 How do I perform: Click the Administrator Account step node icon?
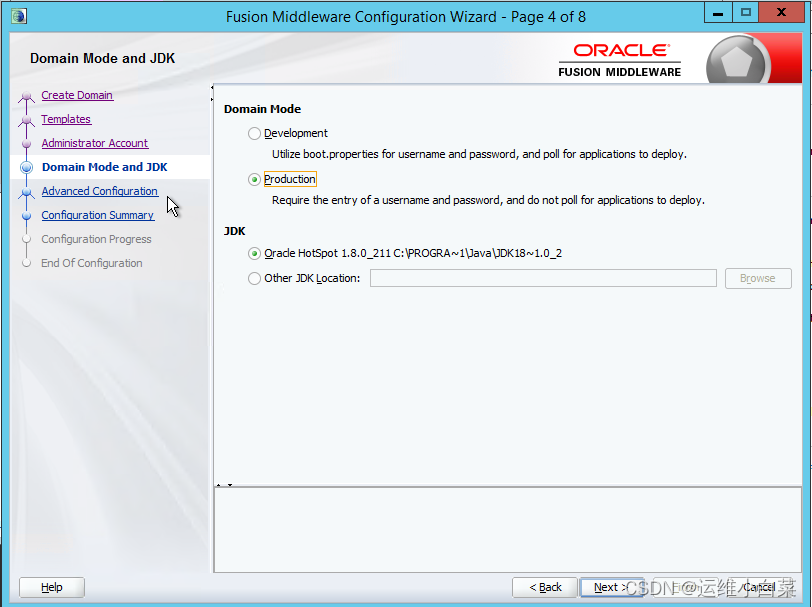26,143
